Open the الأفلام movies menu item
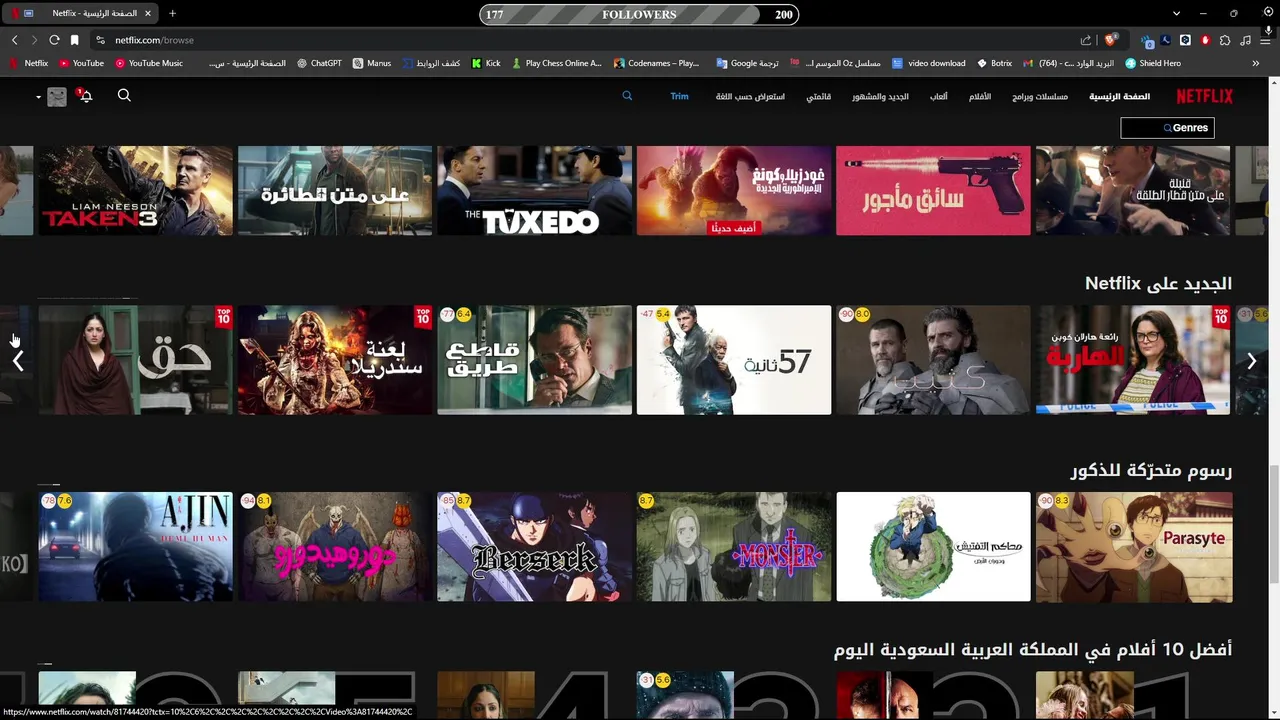 point(980,96)
